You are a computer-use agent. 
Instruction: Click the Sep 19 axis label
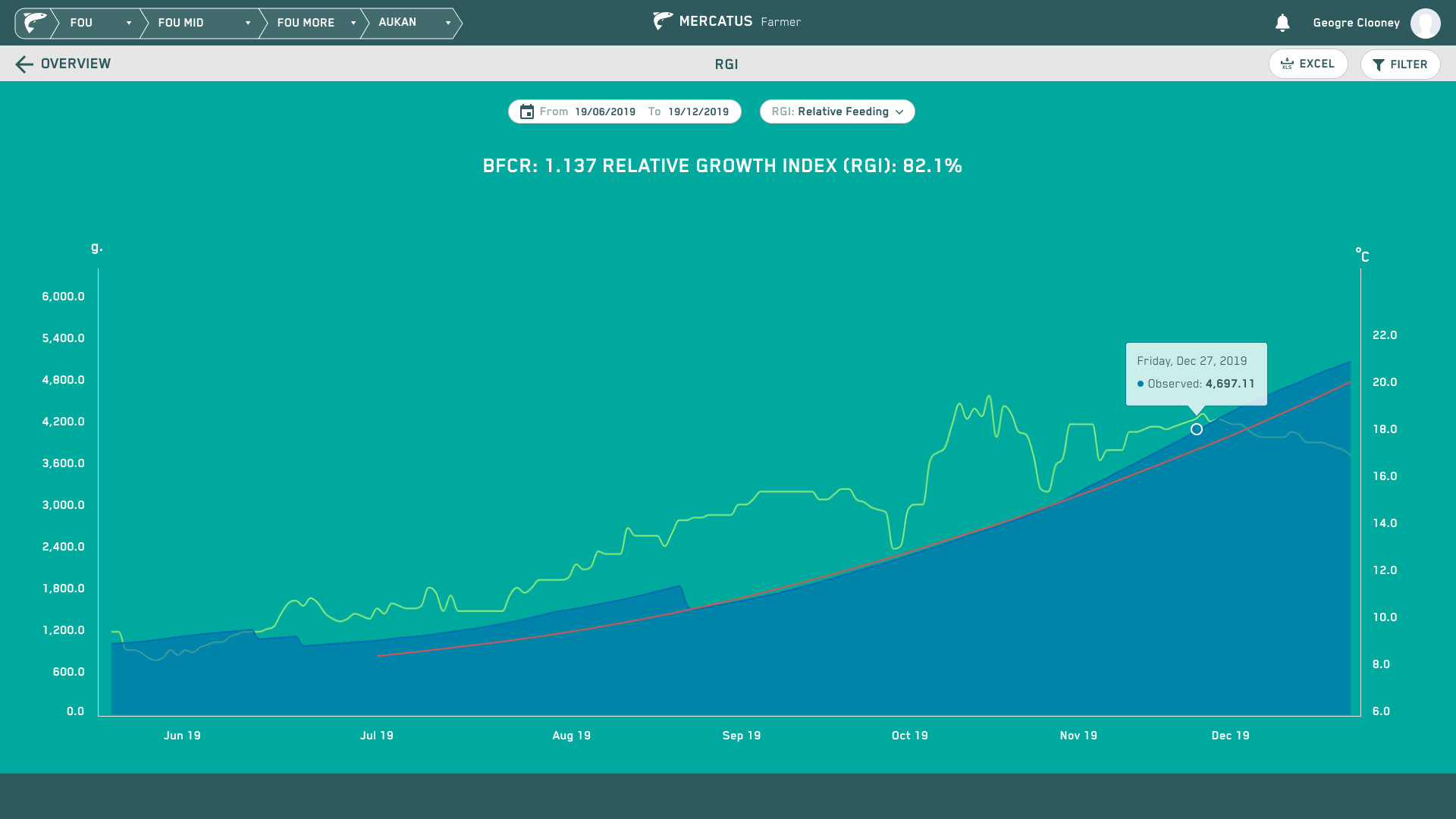click(x=742, y=736)
